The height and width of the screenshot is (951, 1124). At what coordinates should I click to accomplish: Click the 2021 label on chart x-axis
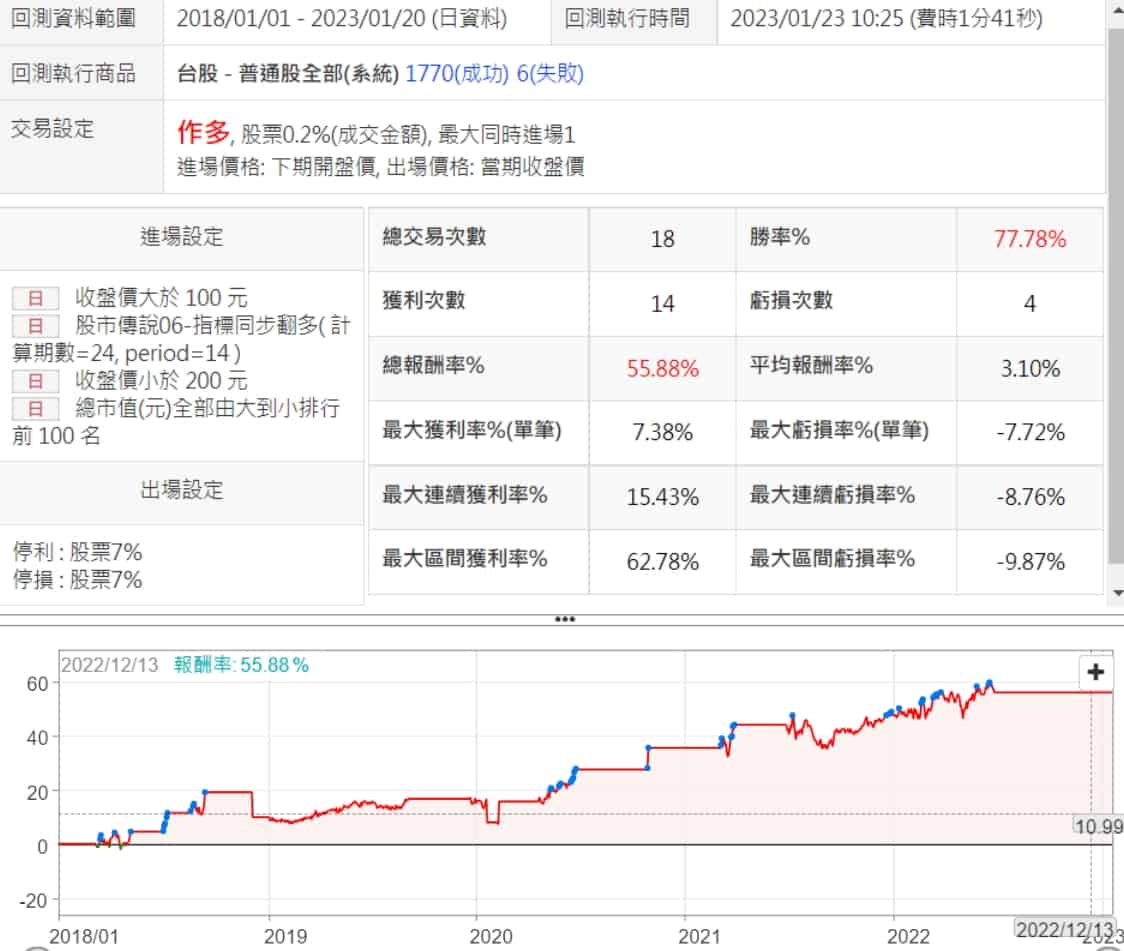tap(699, 936)
